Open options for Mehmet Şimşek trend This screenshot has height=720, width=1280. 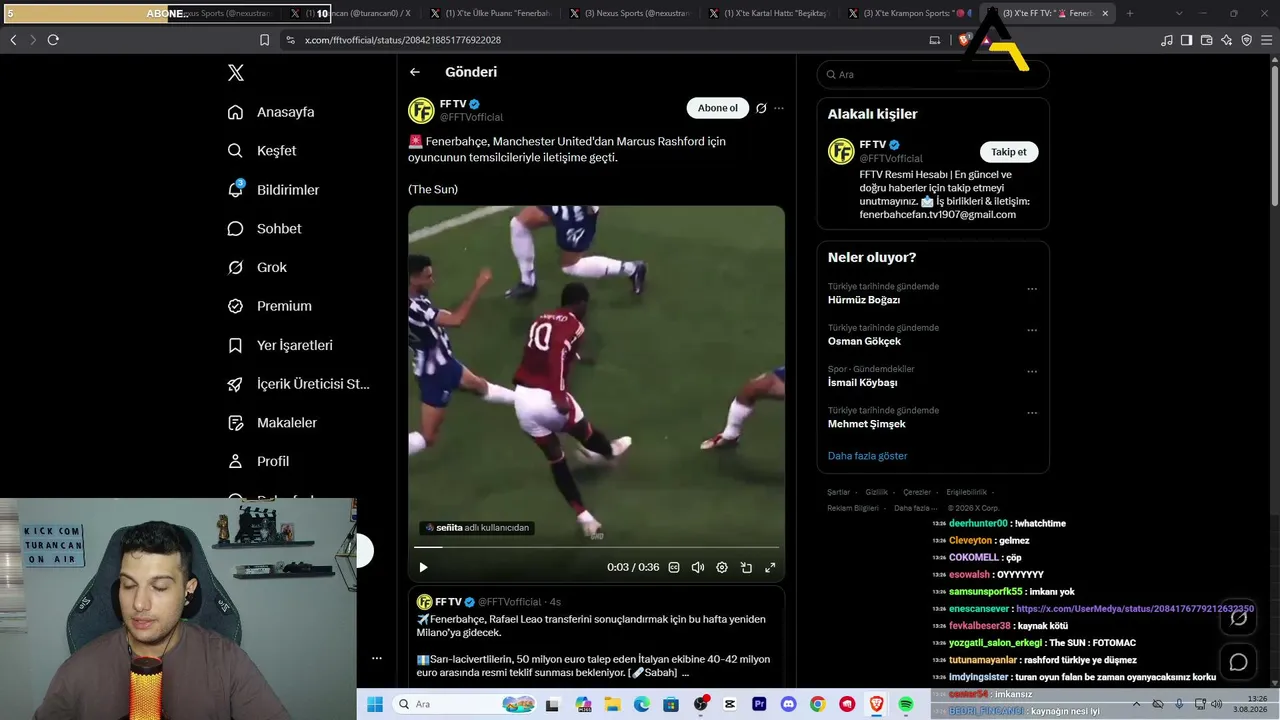point(1032,412)
